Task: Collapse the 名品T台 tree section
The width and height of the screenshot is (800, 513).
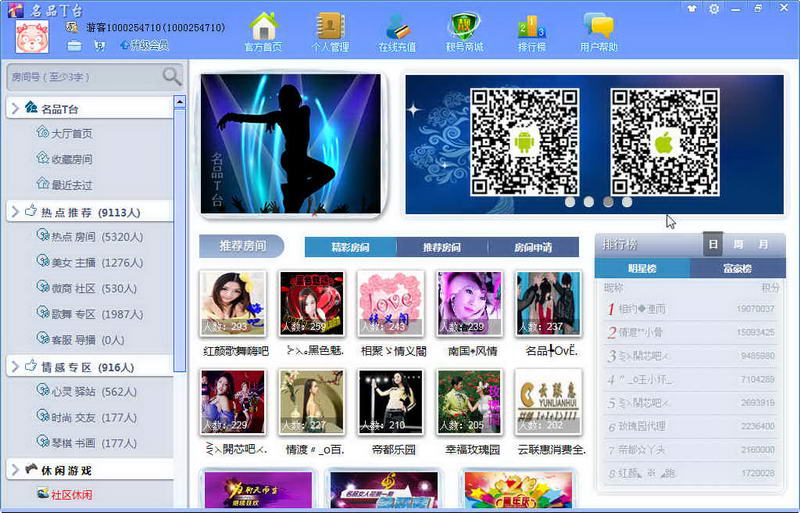Action: [x=15, y=108]
